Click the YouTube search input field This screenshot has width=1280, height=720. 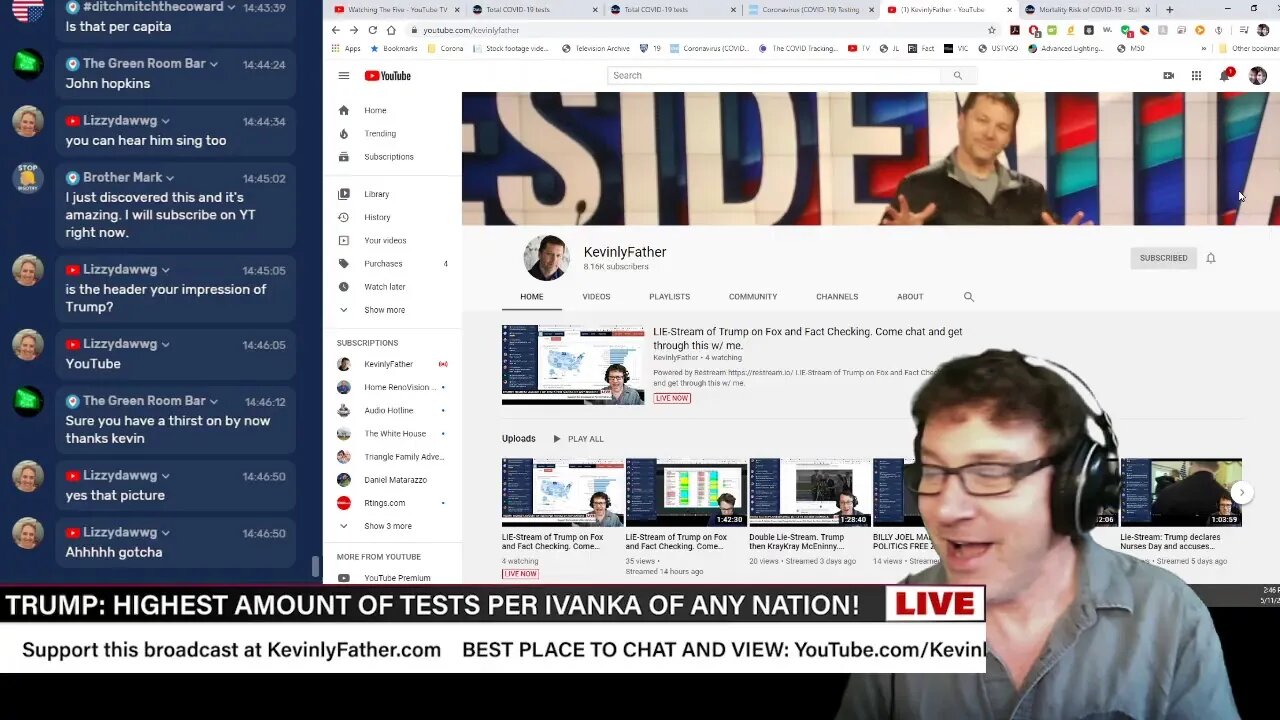(x=774, y=76)
